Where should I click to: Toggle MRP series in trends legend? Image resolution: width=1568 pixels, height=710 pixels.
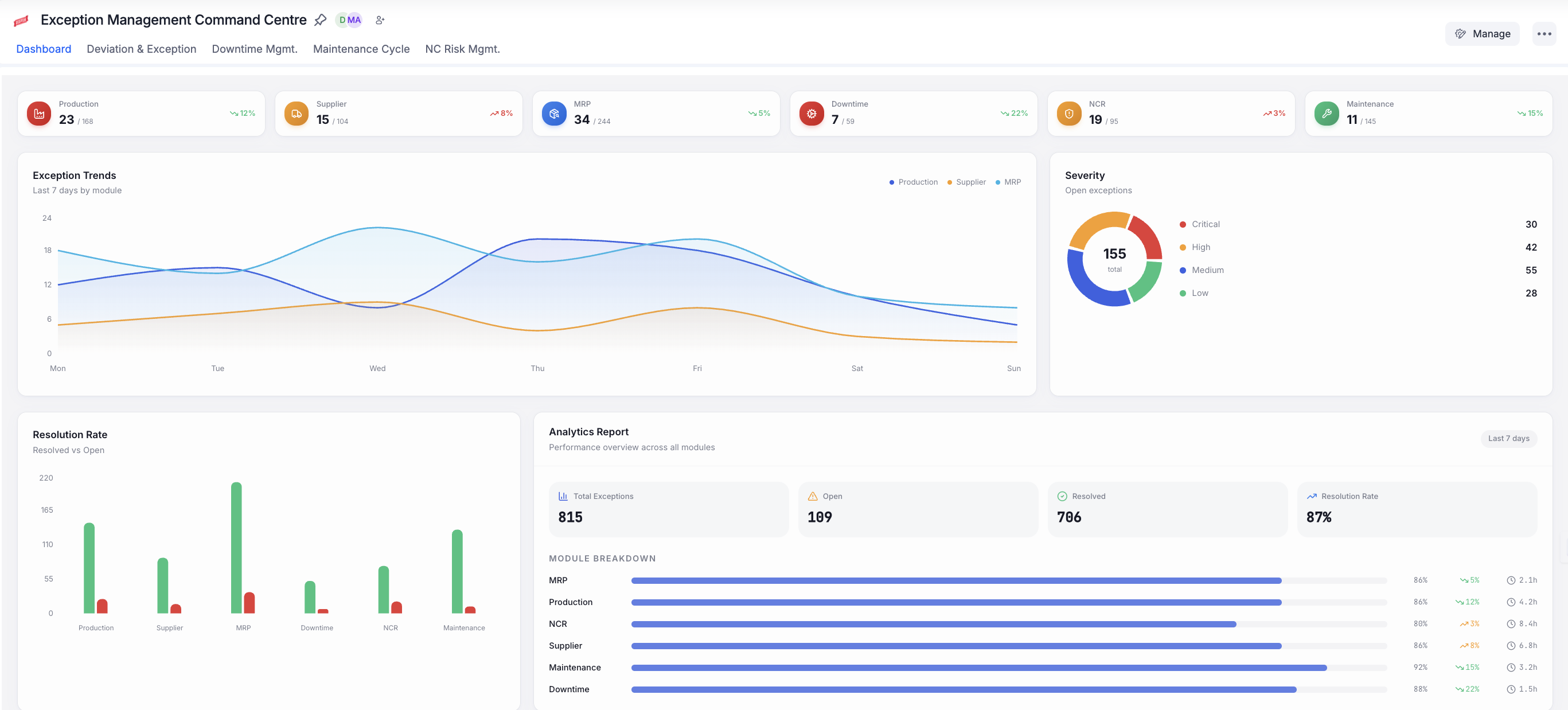(x=1008, y=182)
